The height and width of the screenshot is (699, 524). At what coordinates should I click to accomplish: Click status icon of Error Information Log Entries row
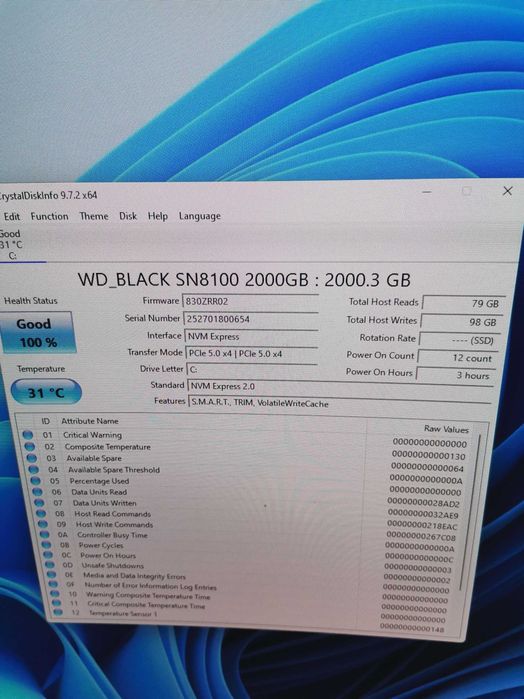[53, 584]
